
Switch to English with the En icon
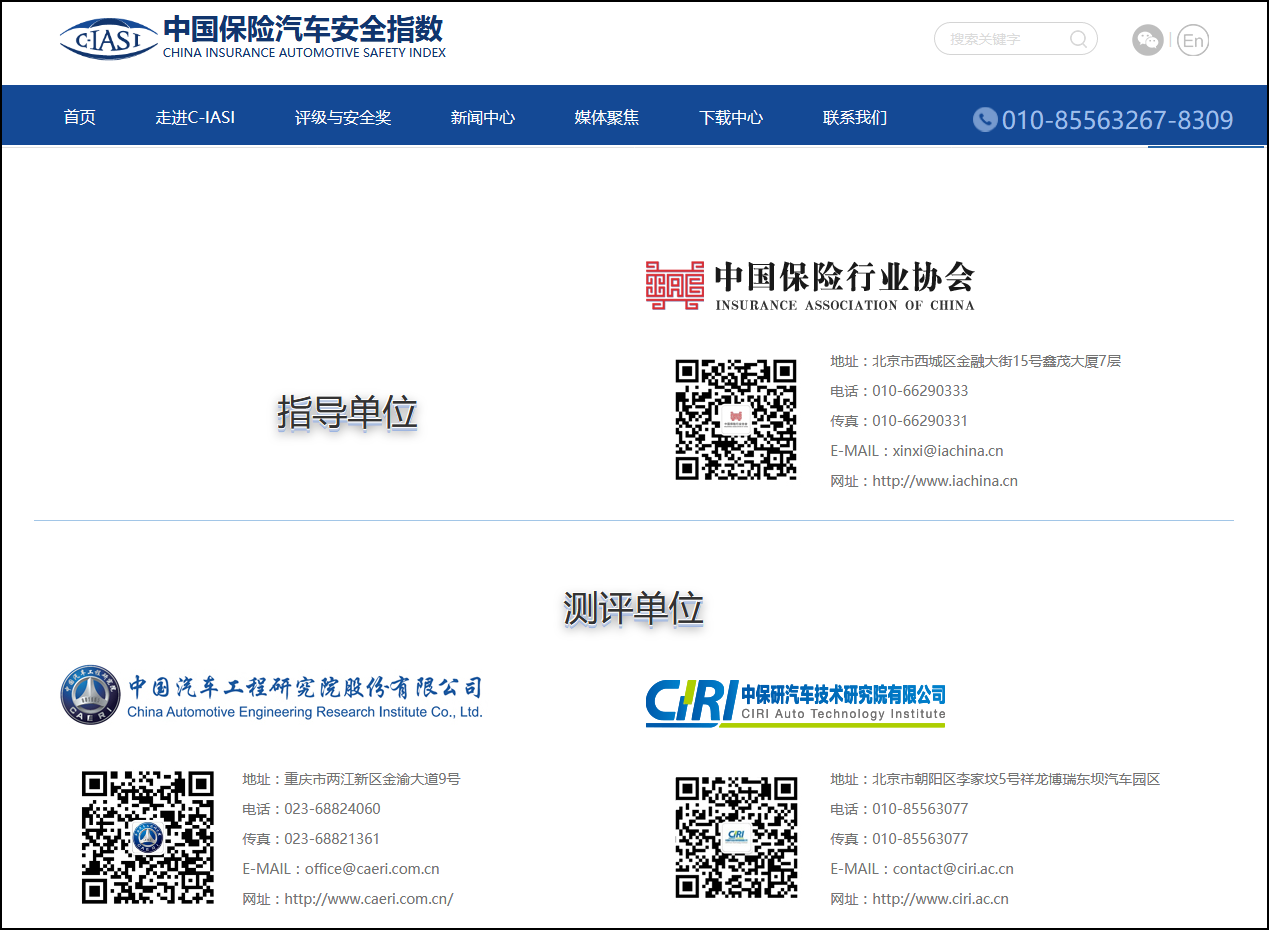point(1193,40)
